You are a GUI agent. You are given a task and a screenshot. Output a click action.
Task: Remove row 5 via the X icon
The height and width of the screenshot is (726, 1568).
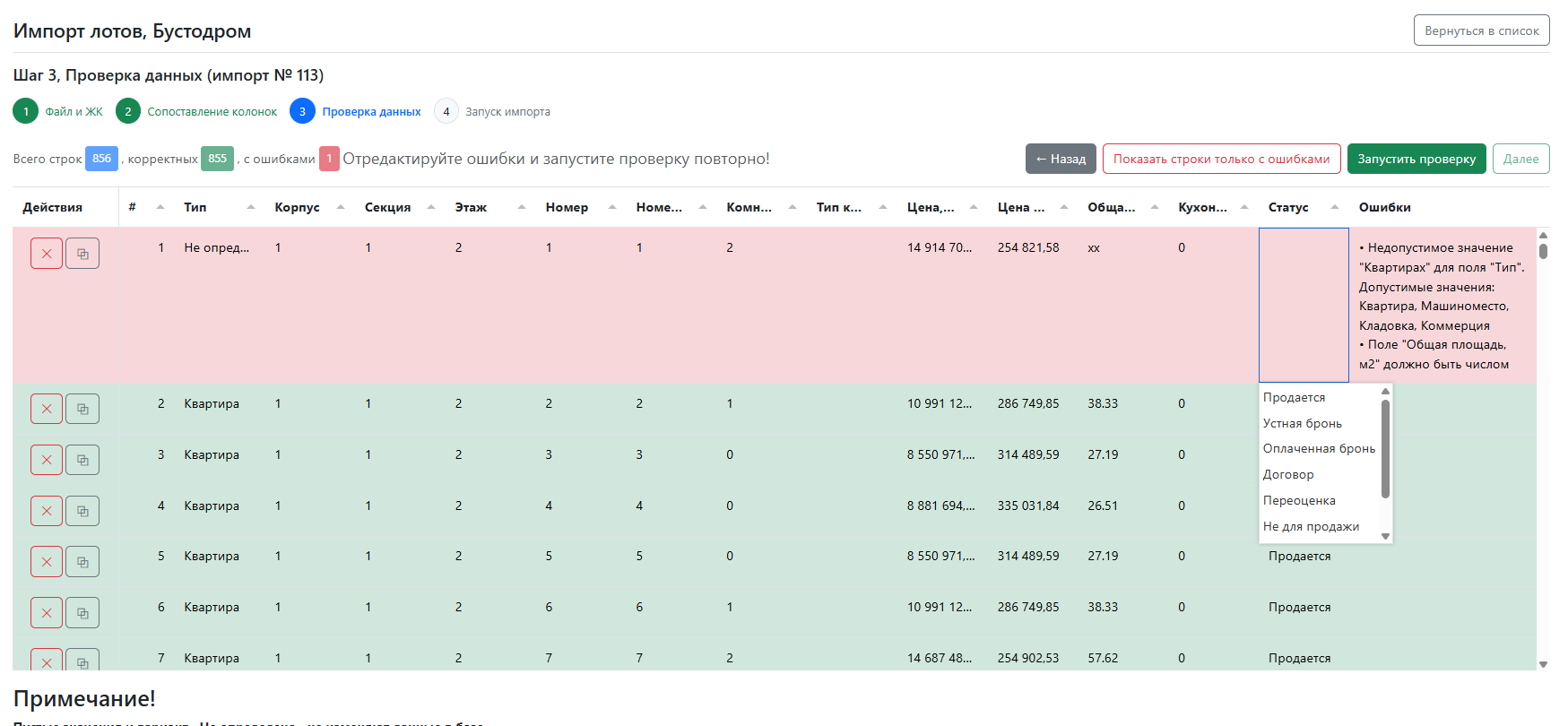(x=47, y=562)
